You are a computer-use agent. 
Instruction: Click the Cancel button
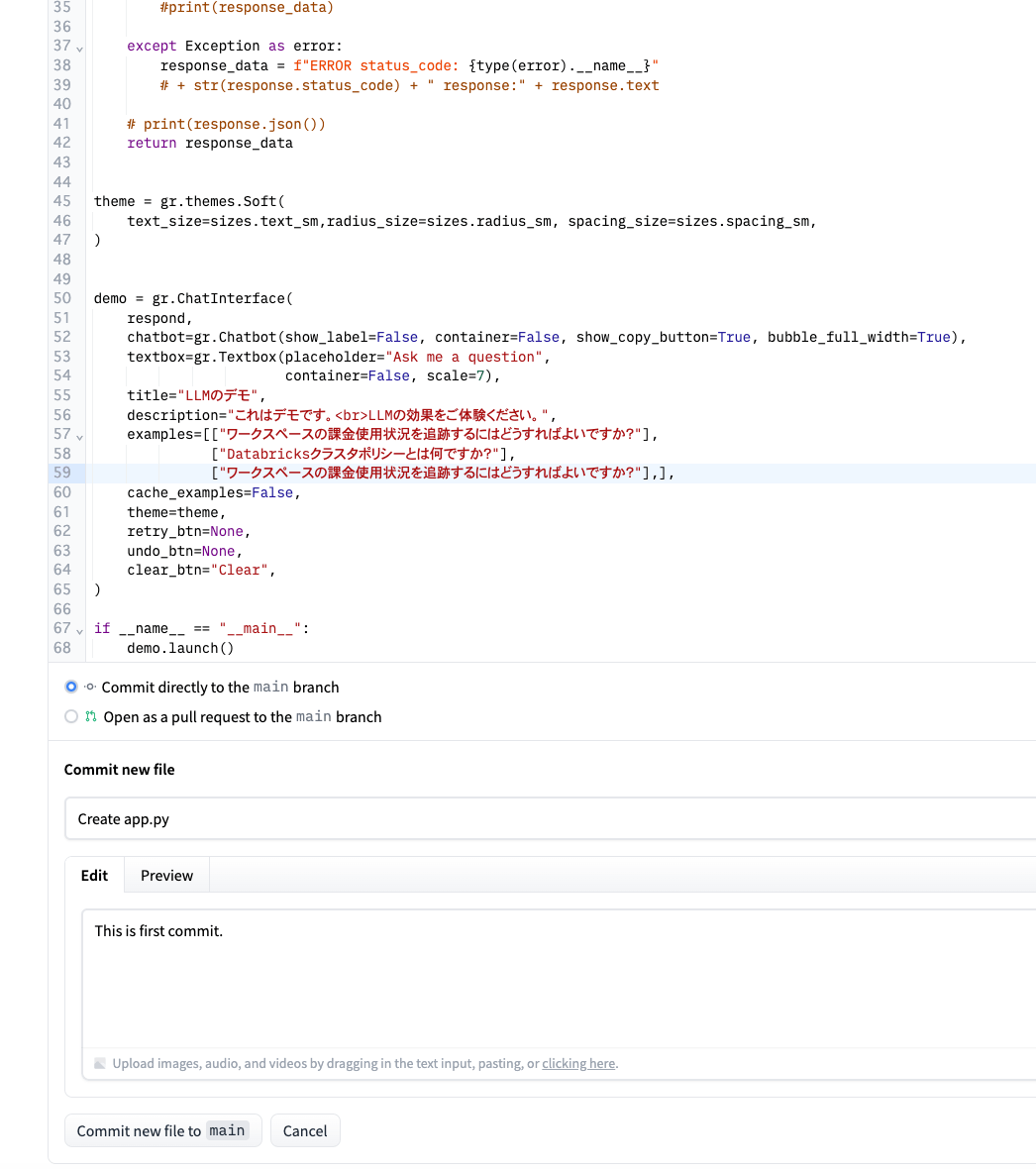[305, 1129]
